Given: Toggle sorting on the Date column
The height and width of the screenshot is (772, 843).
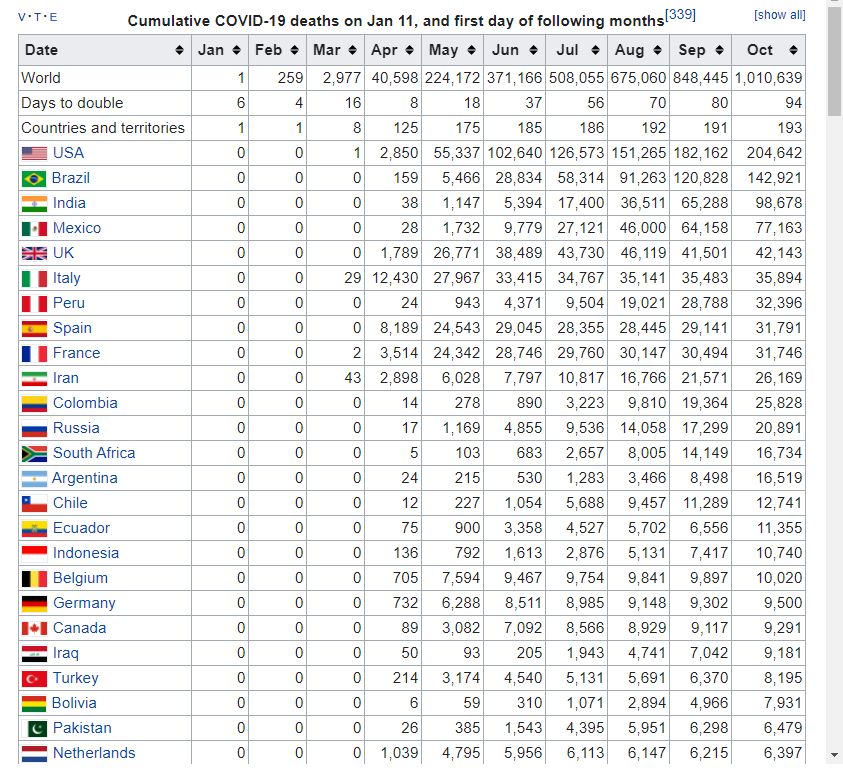Looking at the screenshot, I should 180,49.
